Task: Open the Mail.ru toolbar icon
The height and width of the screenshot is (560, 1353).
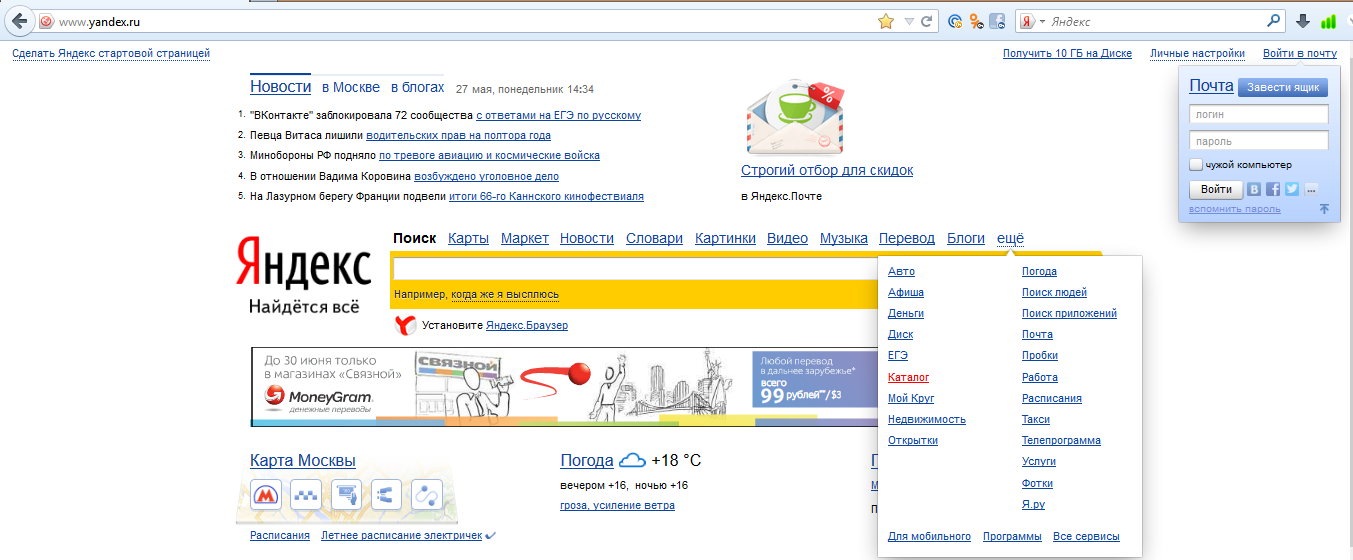Action: pyautogui.click(x=955, y=21)
